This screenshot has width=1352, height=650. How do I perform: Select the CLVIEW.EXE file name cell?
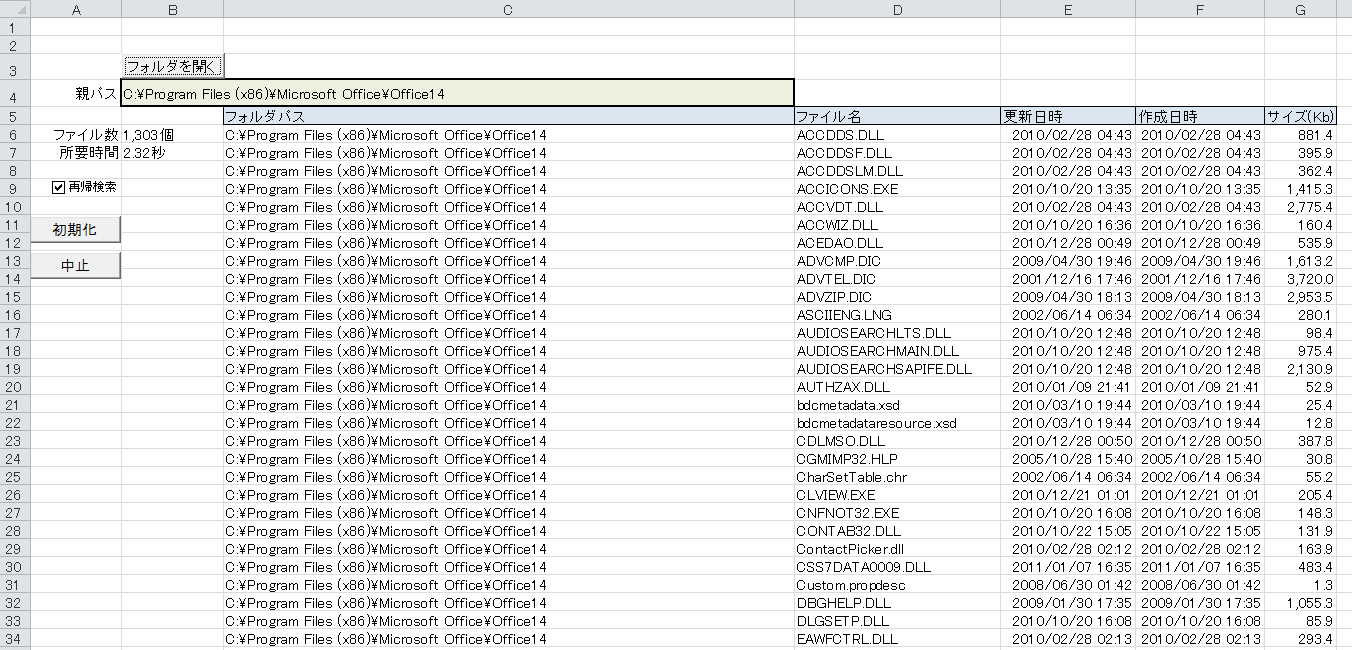point(897,494)
